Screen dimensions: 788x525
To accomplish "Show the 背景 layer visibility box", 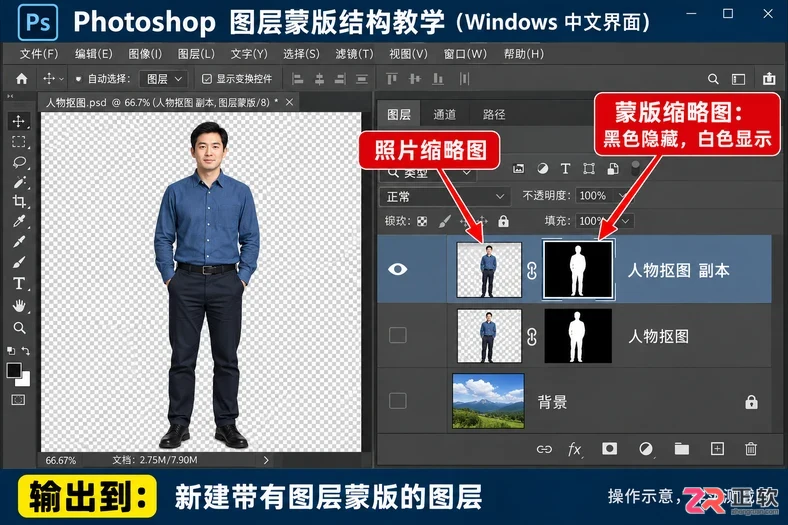I will (x=398, y=401).
